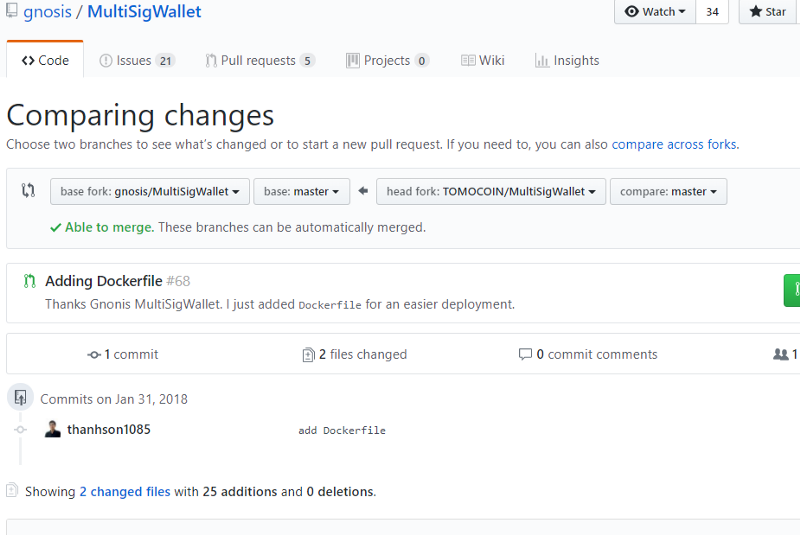The width and height of the screenshot is (800, 535).
Task: Open the Pull requests tab
Action: [260, 60]
